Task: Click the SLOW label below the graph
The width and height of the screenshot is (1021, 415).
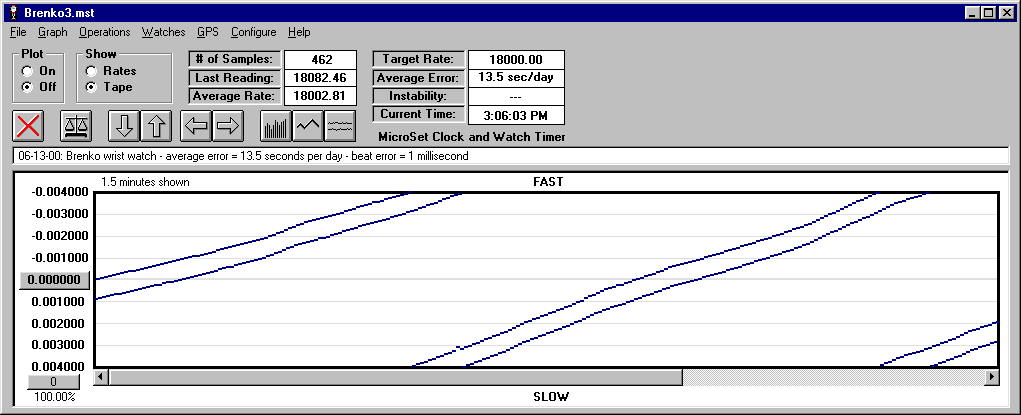Action: 551,397
